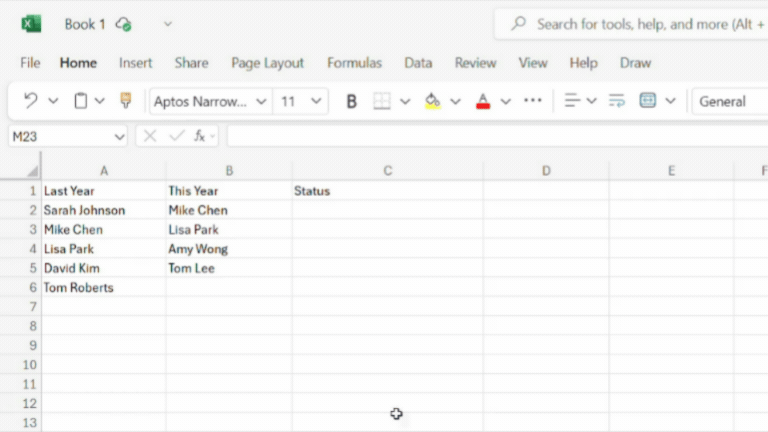Open the More font options ellipsis

pyautogui.click(x=532, y=100)
